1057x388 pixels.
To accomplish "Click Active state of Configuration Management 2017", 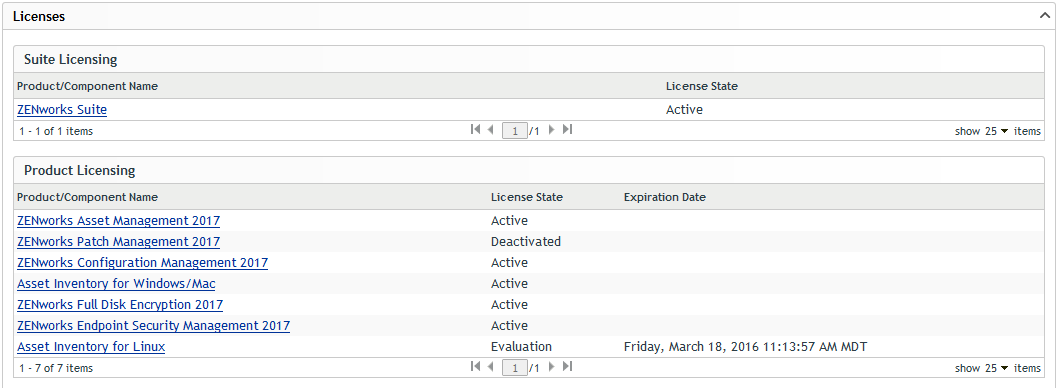I will coord(509,262).
